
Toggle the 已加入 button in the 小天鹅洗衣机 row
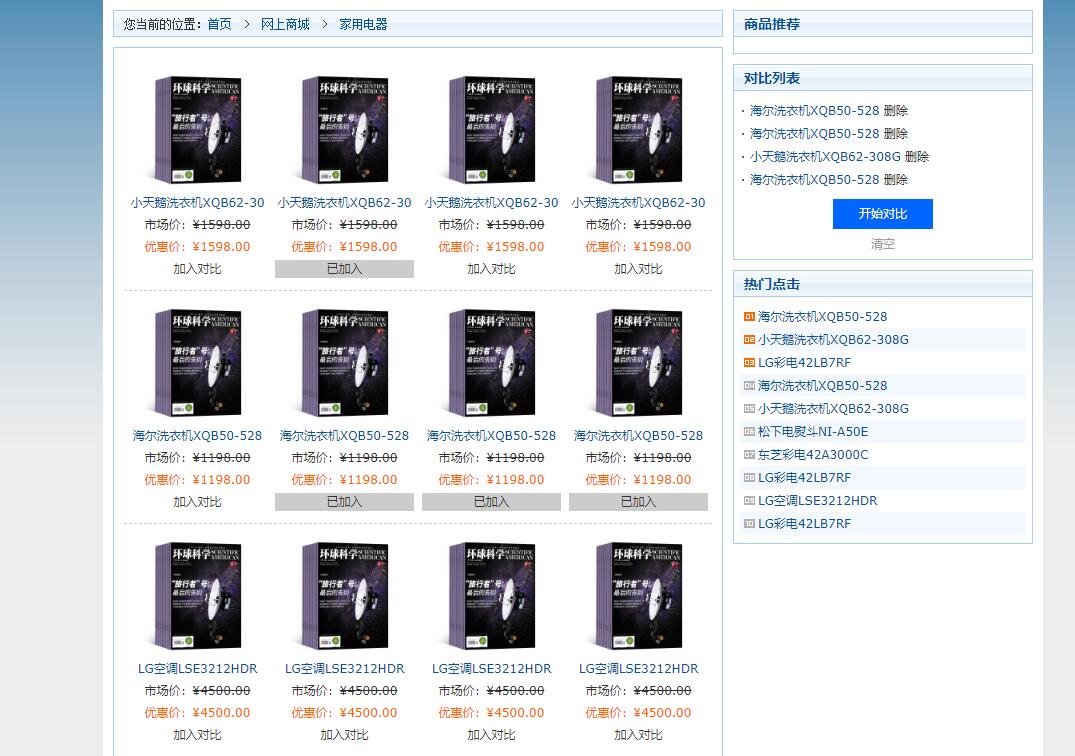(344, 269)
